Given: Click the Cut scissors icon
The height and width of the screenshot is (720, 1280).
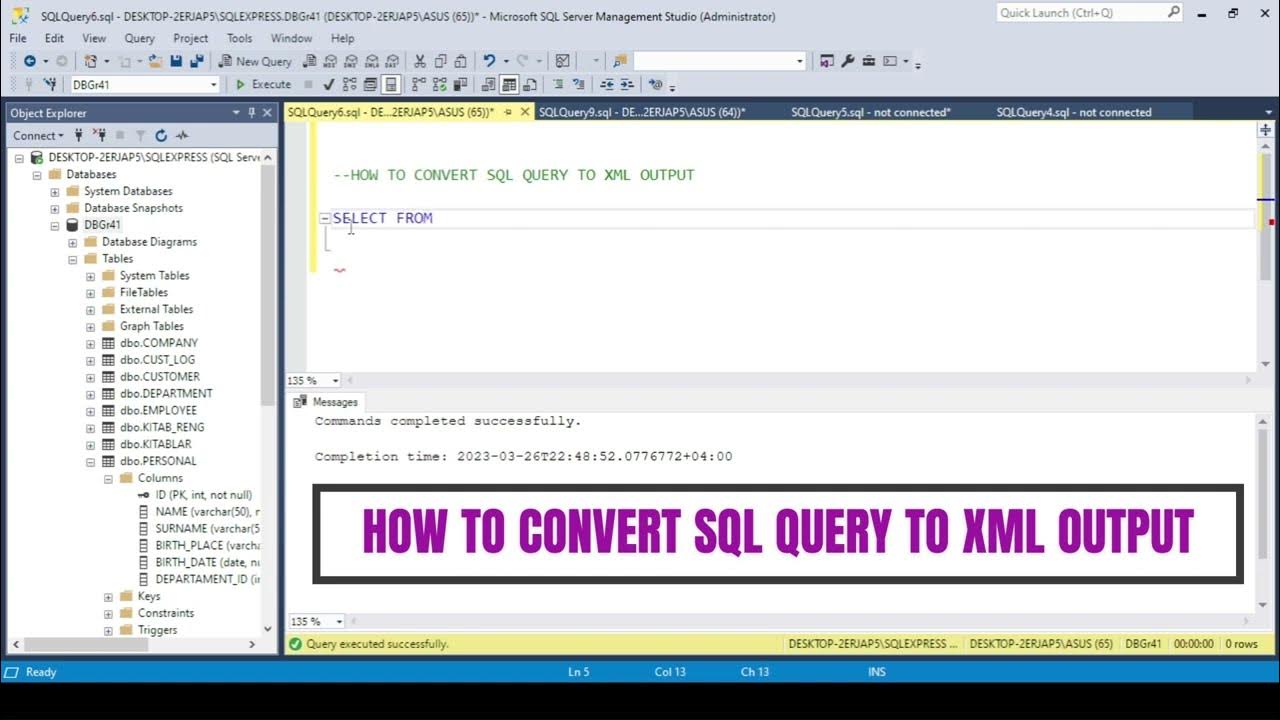Looking at the screenshot, I should click(x=420, y=61).
